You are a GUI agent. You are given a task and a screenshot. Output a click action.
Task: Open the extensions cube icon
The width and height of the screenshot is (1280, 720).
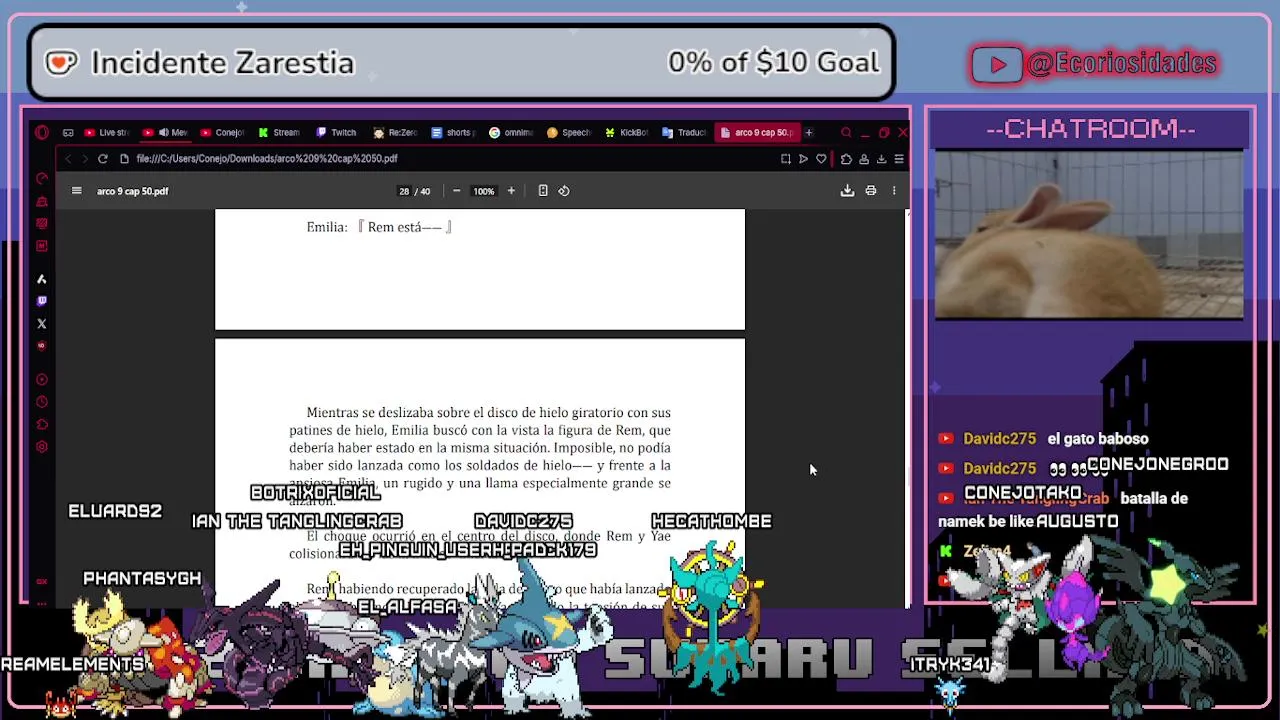click(x=846, y=159)
